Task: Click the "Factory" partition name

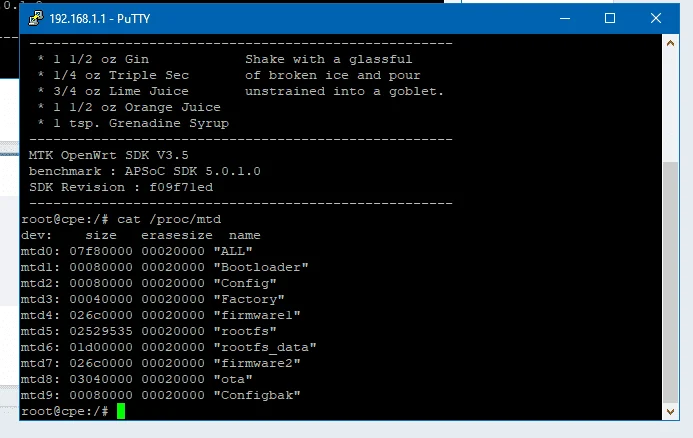Action: (249, 299)
